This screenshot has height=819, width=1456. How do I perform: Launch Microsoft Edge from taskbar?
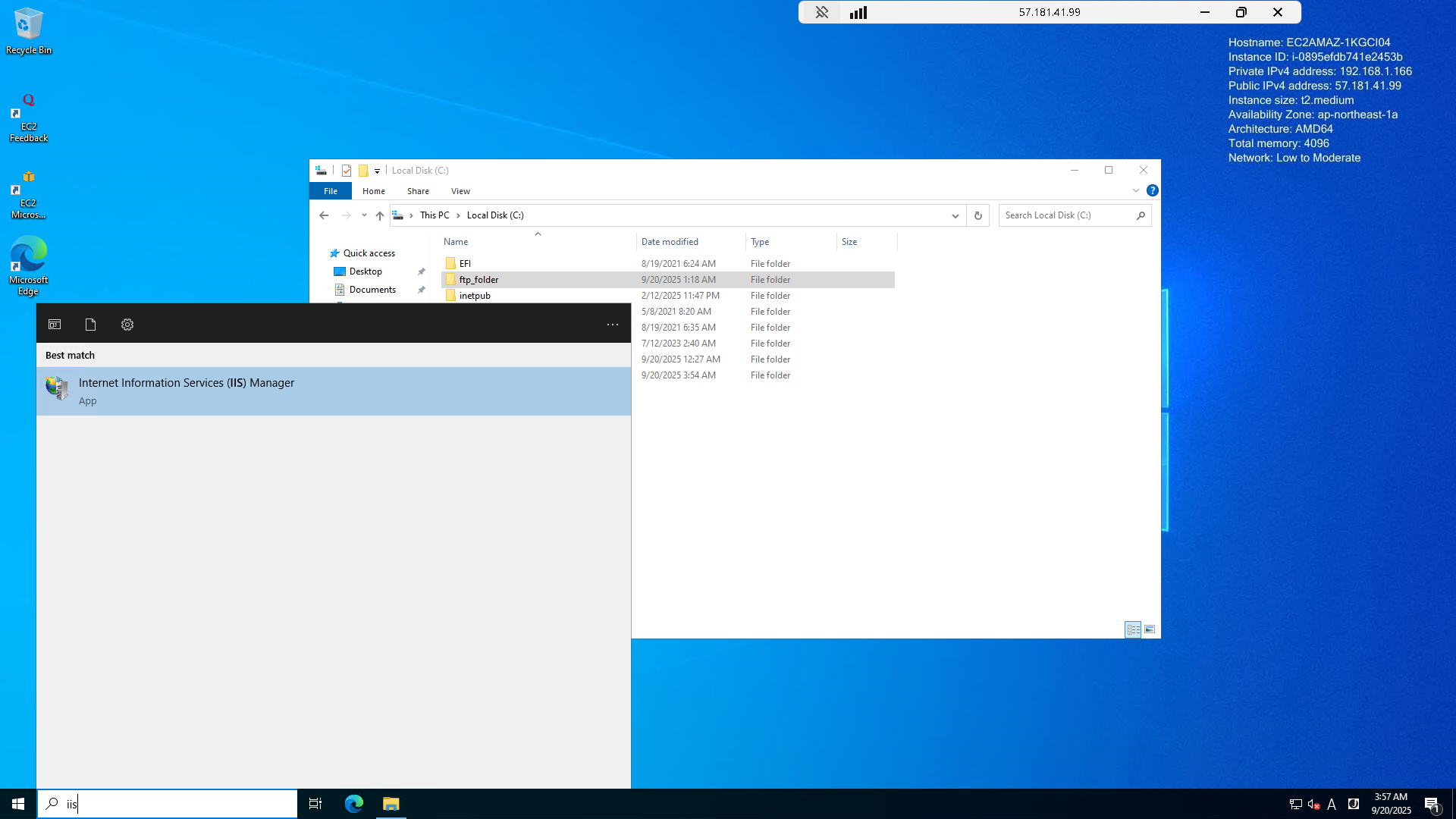[x=354, y=803]
